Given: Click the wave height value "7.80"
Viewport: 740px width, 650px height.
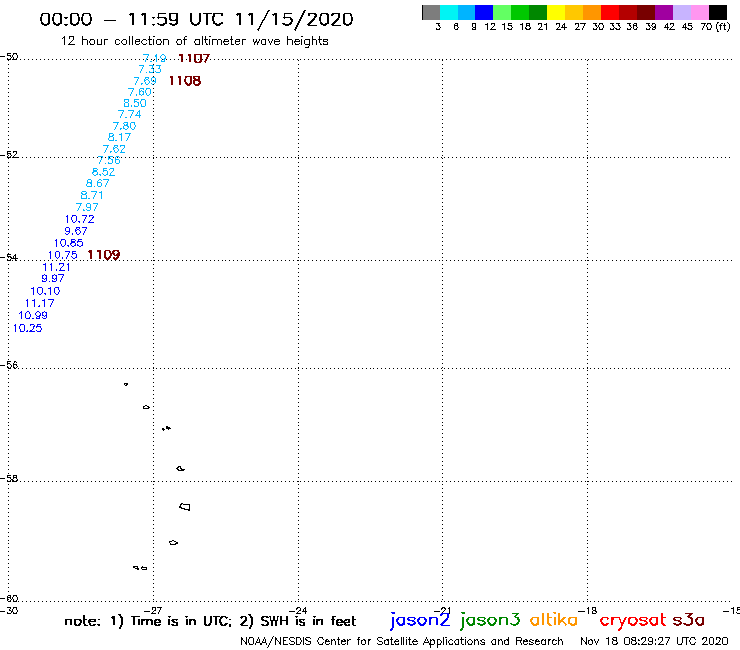Looking at the screenshot, I should point(125,126).
